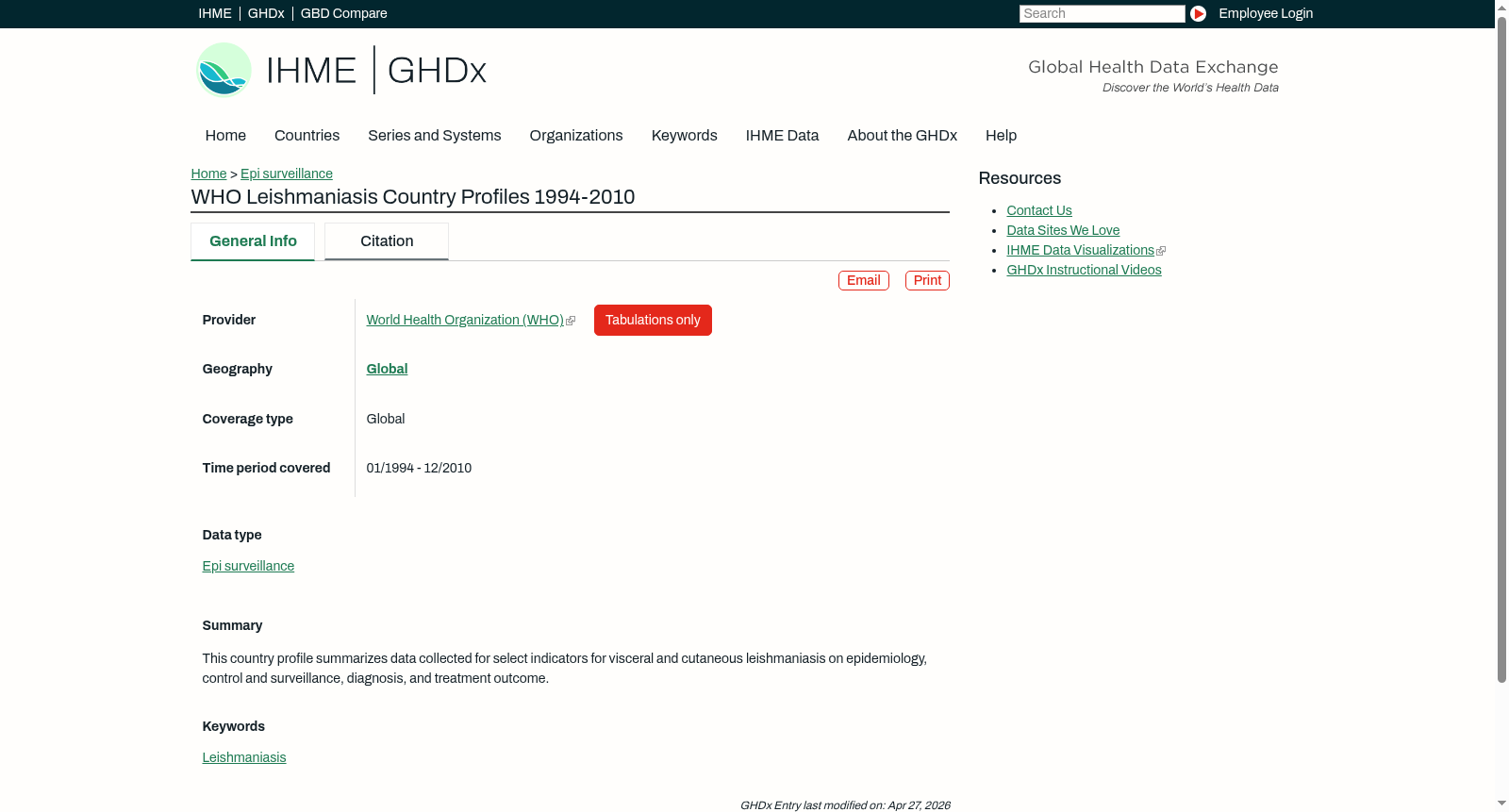Open Data Sites We Love link
1509x812 pixels.
pos(1063,230)
